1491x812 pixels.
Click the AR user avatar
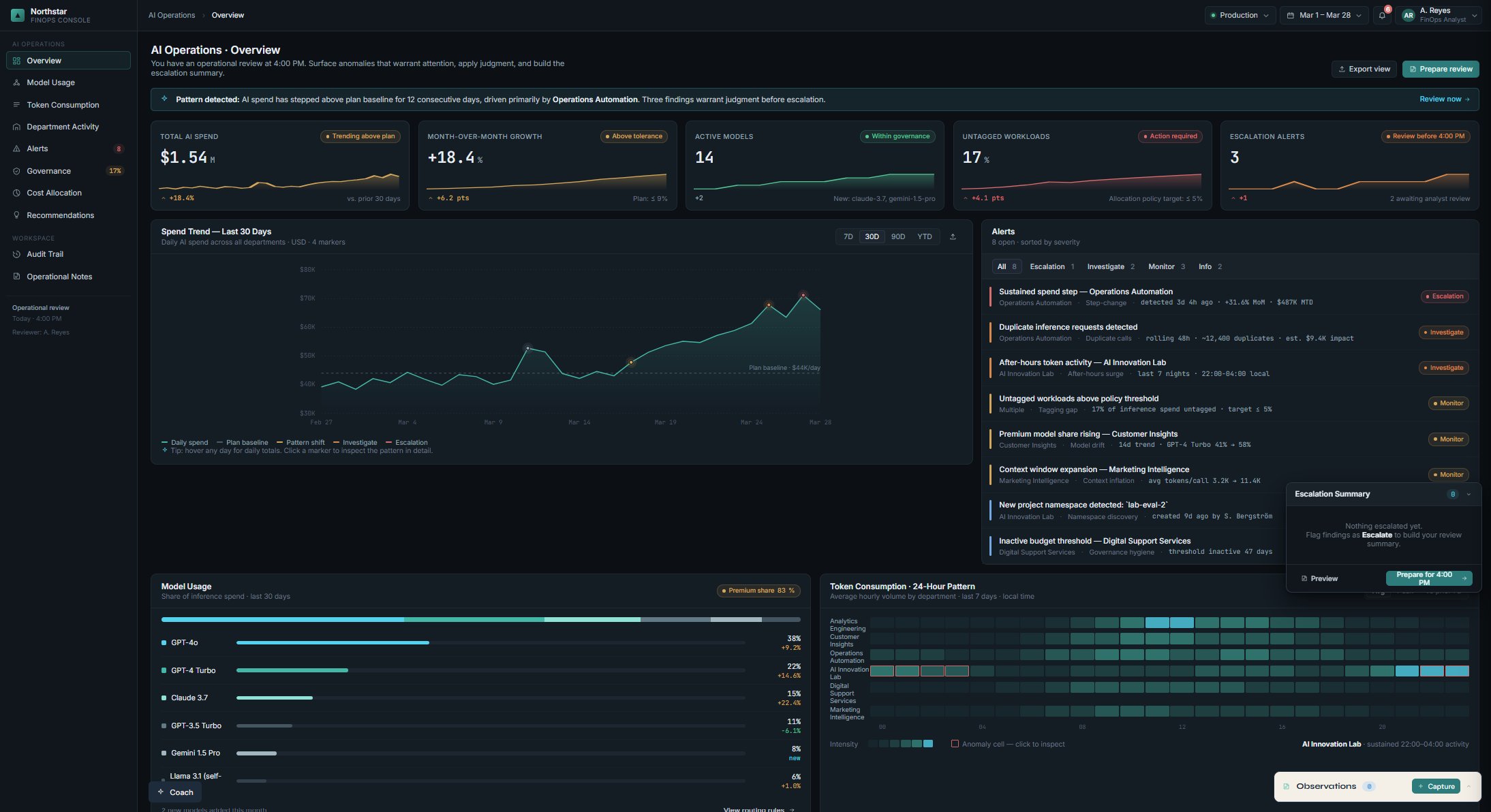click(x=1409, y=15)
